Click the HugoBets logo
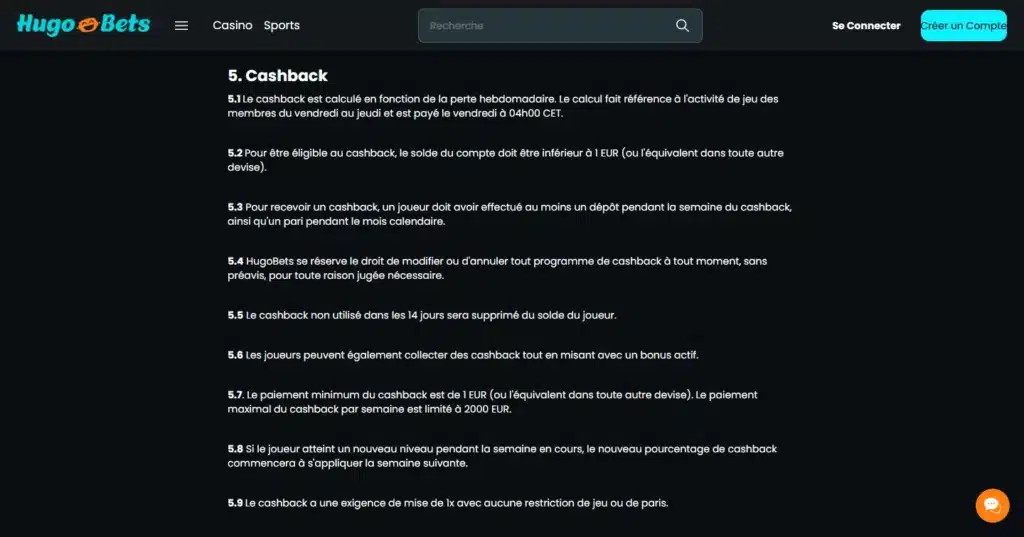1024x537 pixels. (83, 25)
